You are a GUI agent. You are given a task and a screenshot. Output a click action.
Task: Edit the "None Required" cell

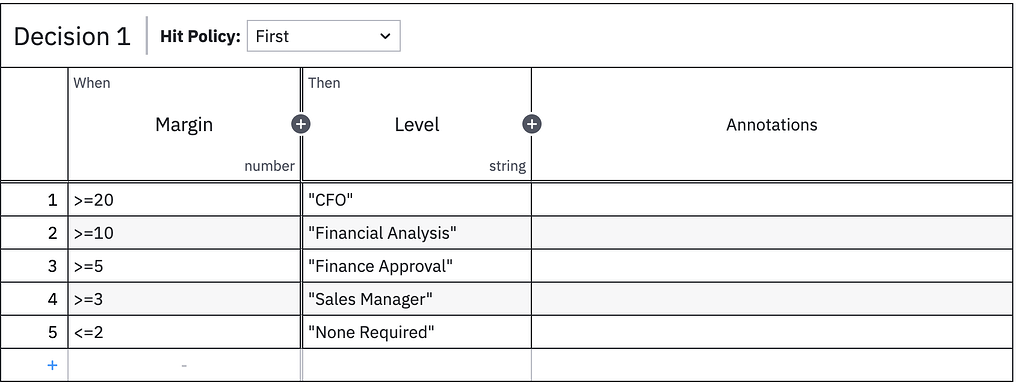pos(417,333)
